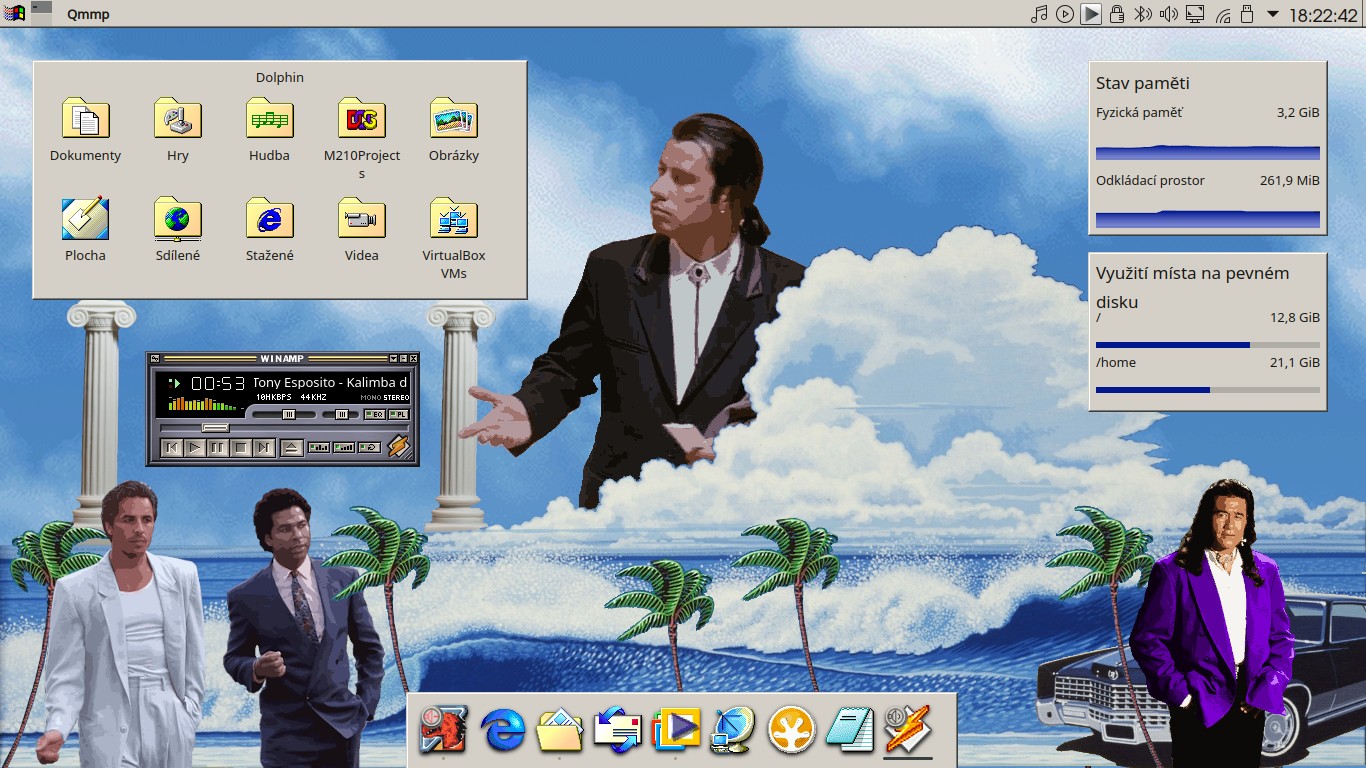The width and height of the screenshot is (1366, 768).
Task: Click the 'Dolphin' folder view title
Action: tap(280, 77)
